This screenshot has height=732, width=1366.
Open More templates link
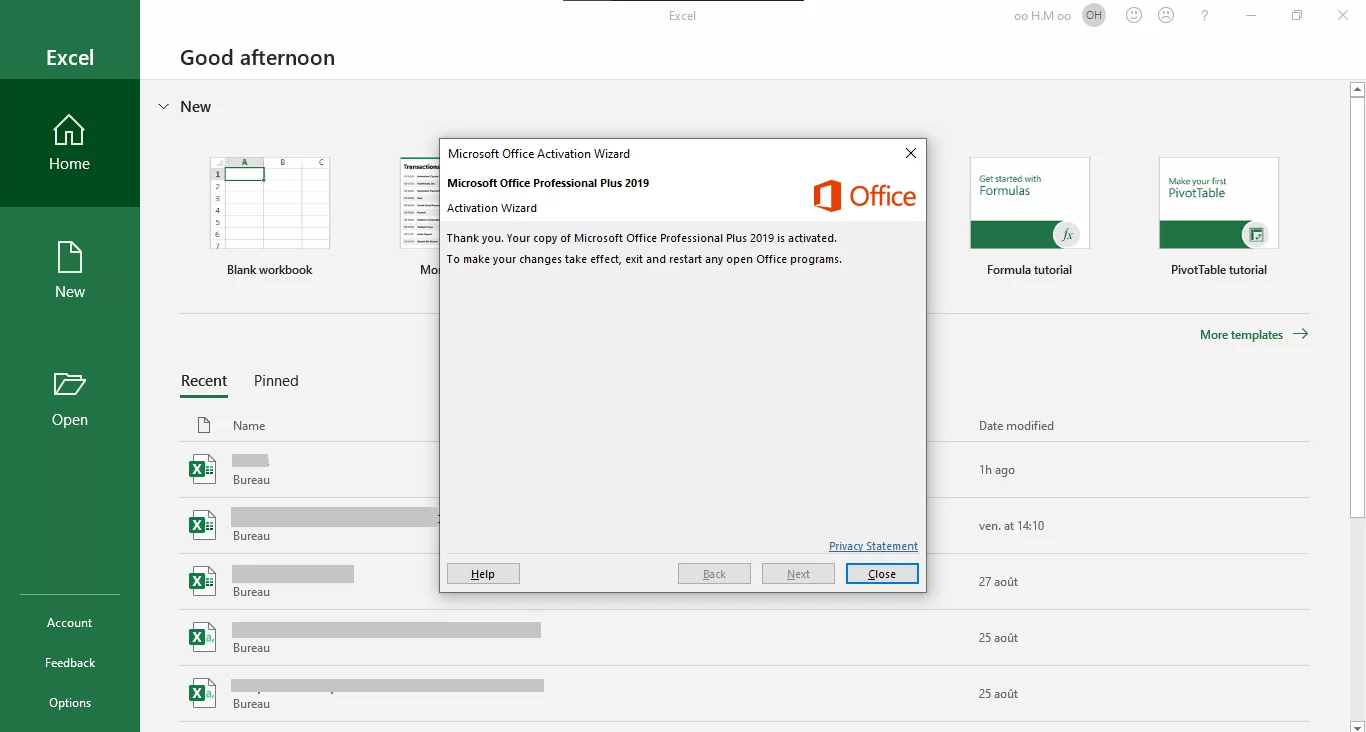1254,335
